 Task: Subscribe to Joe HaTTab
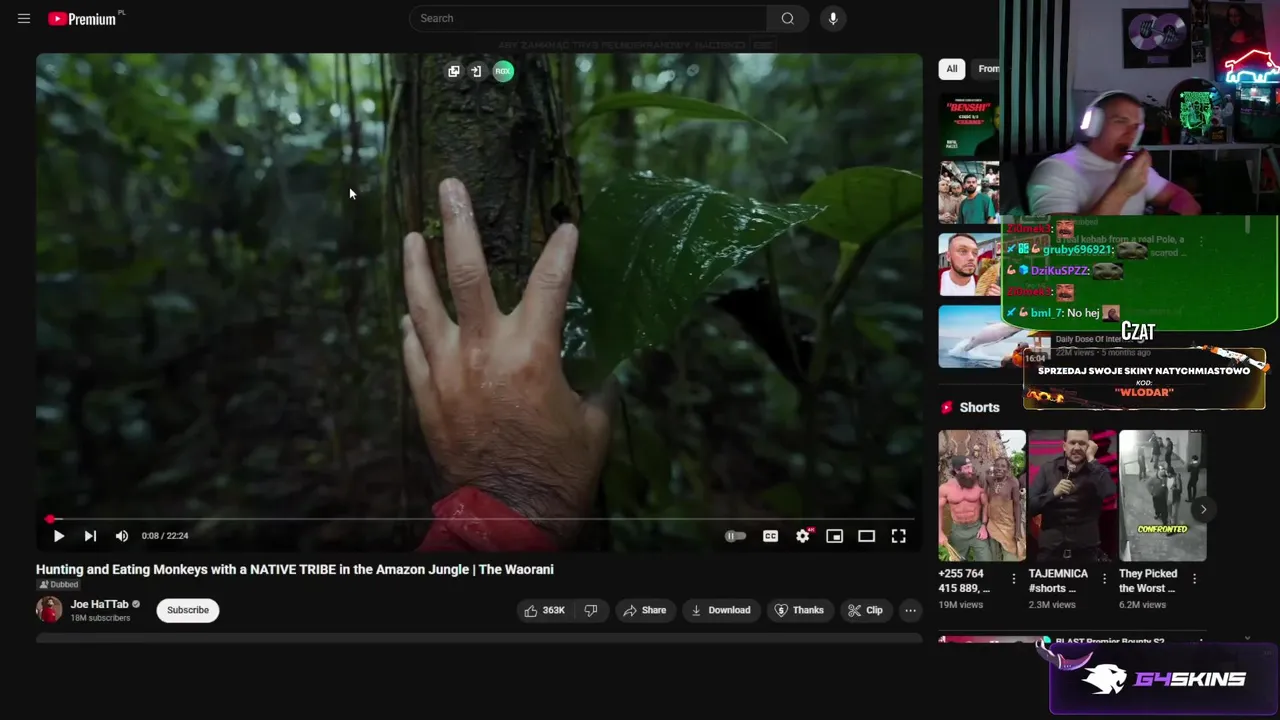coord(188,610)
